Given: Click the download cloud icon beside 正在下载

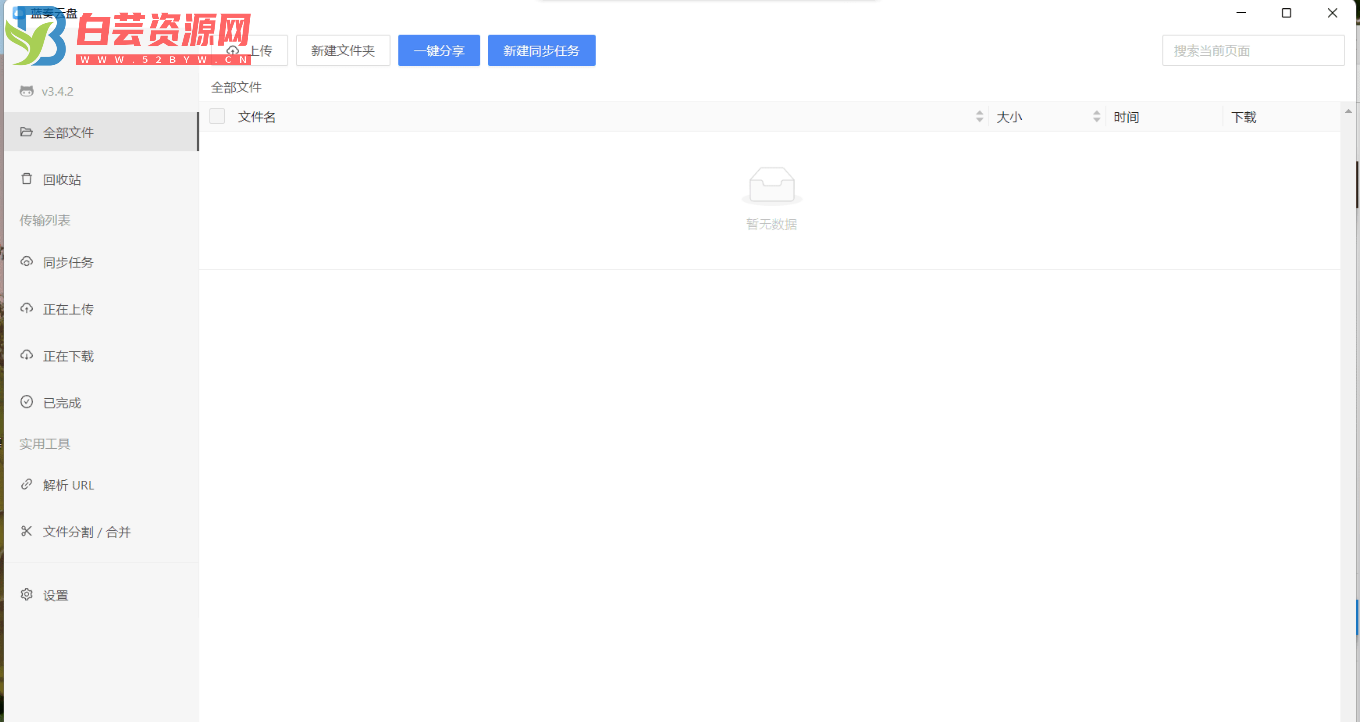Looking at the screenshot, I should pyautogui.click(x=27, y=356).
